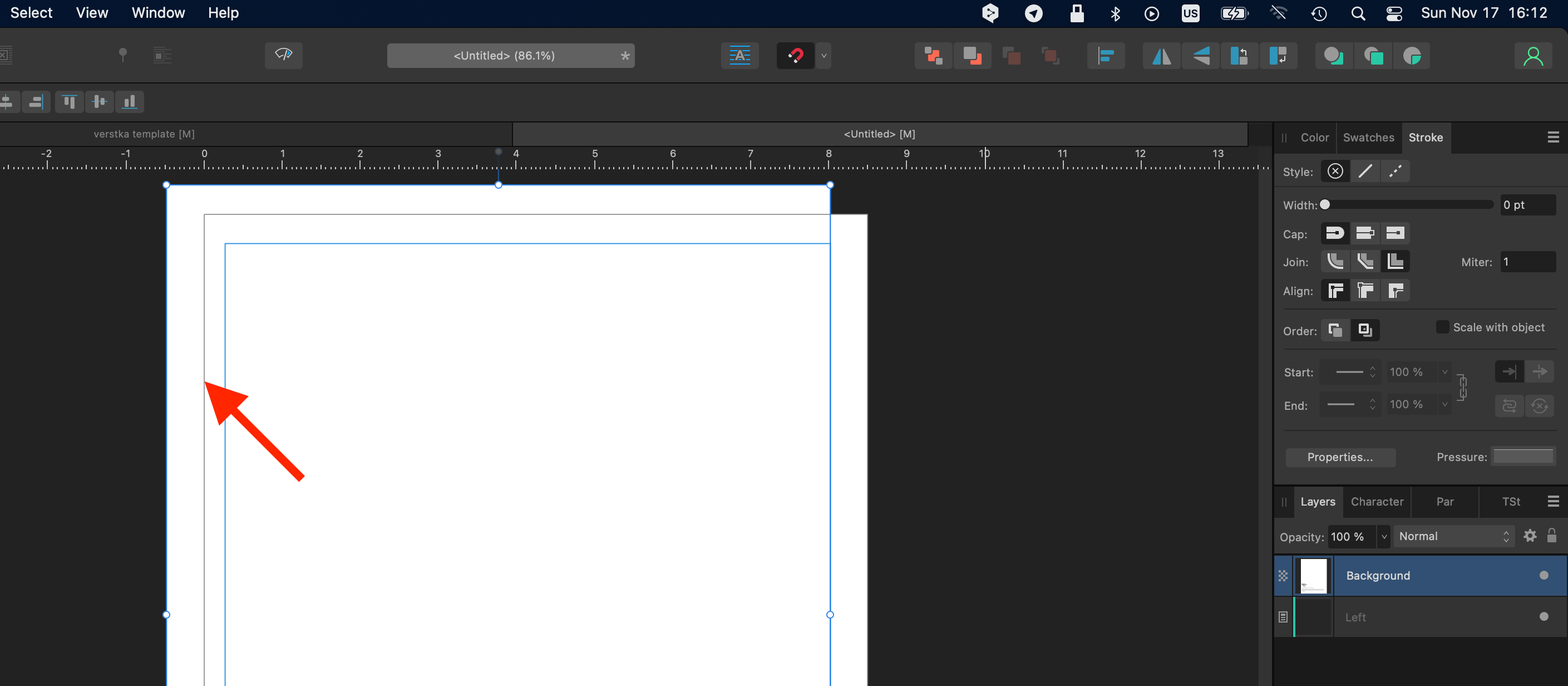Switch to the Par tab
Image resolution: width=1568 pixels, height=686 pixels.
[1444, 501]
